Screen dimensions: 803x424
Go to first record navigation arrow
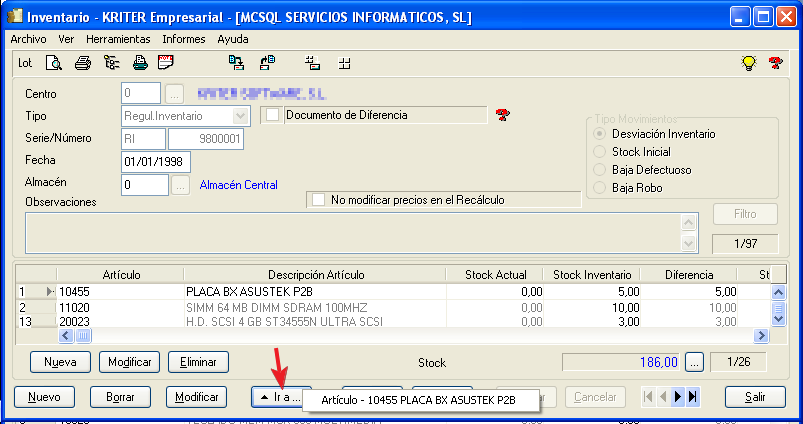click(x=648, y=396)
